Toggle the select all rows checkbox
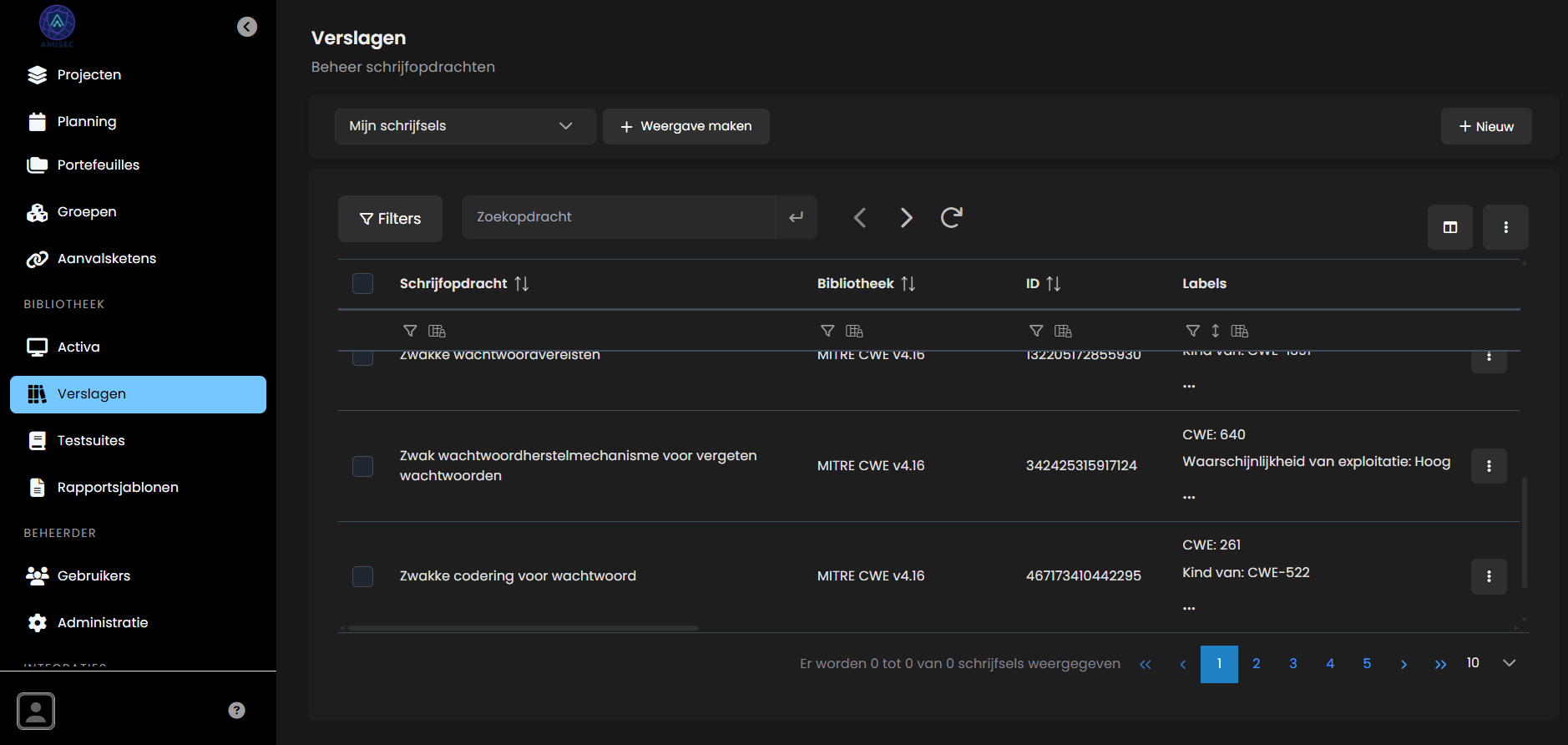The height and width of the screenshot is (745, 1568). (x=362, y=284)
